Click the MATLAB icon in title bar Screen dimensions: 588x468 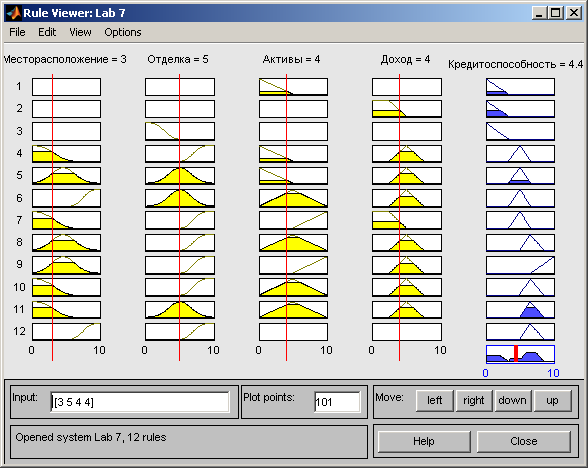click(14, 13)
